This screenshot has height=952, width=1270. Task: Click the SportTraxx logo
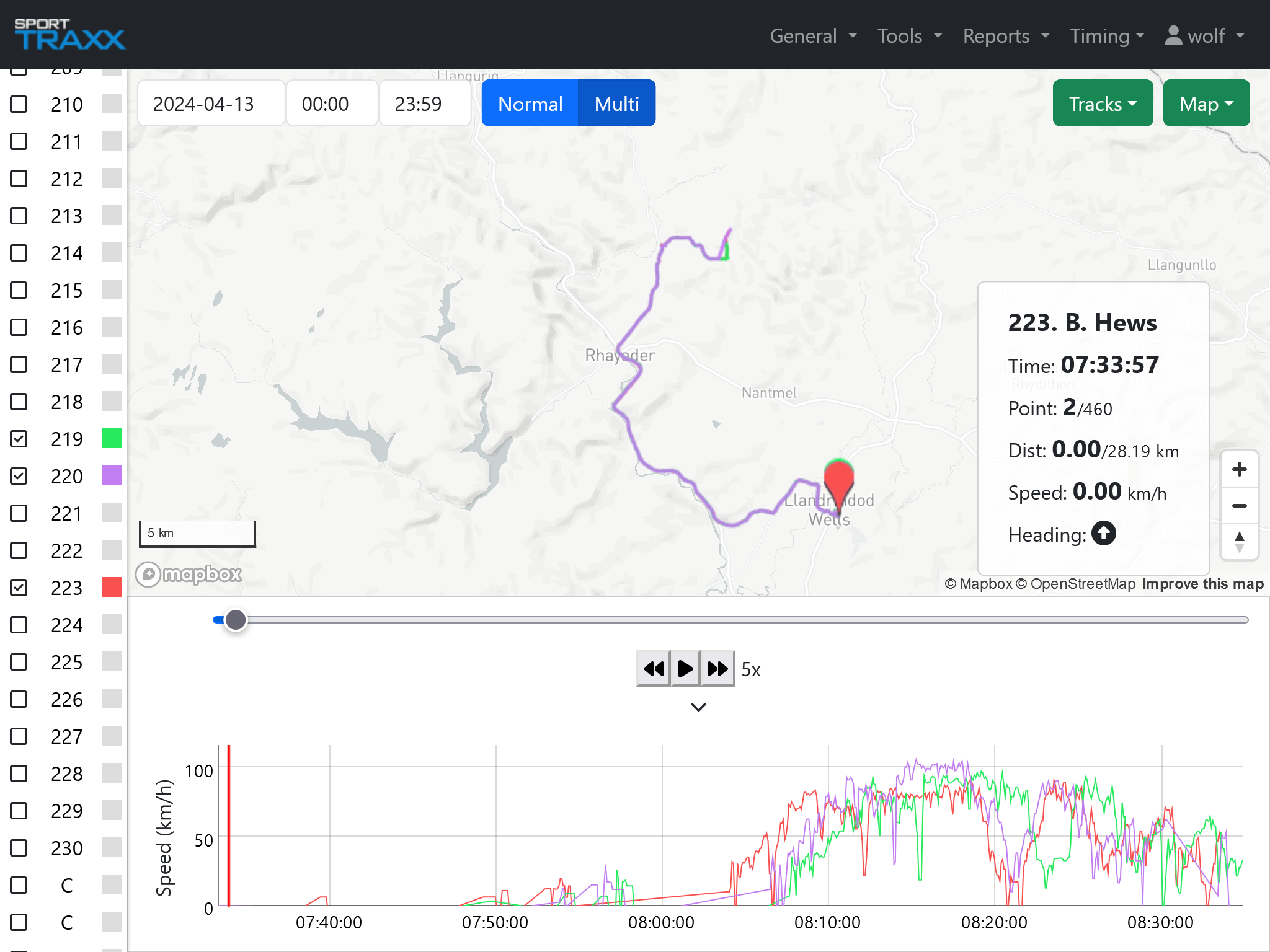[x=69, y=34]
